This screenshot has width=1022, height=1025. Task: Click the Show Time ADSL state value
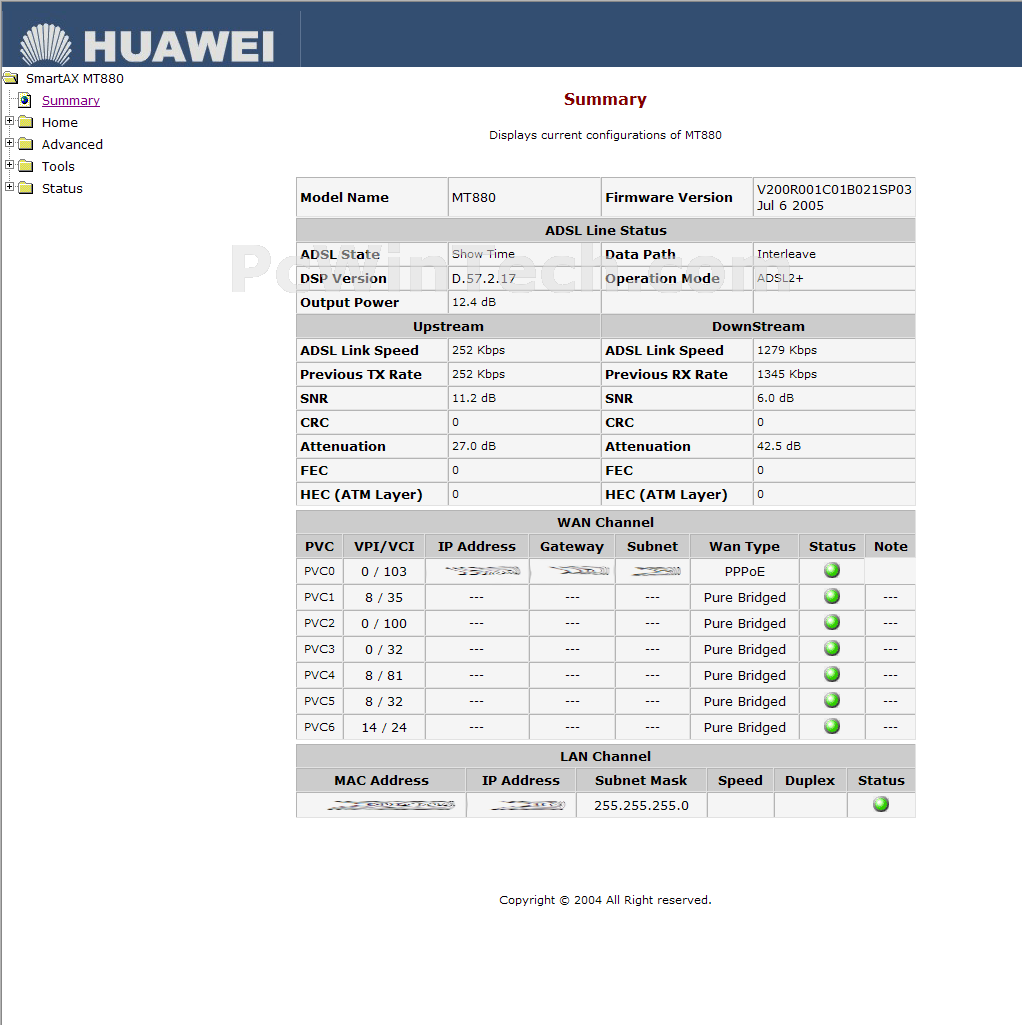coord(483,254)
